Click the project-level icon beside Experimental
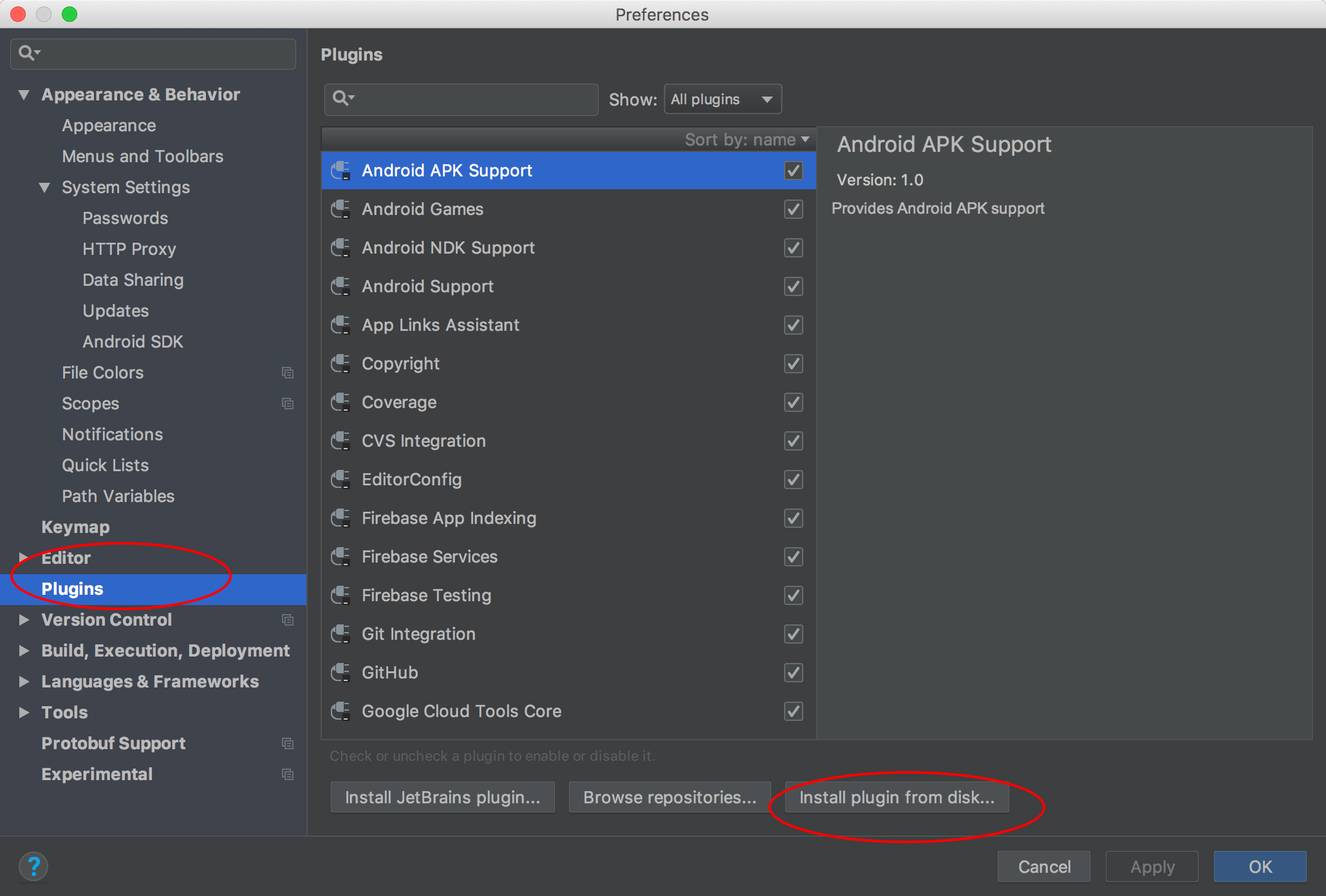Viewport: 1326px width, 896px height. tap(288, 774)
